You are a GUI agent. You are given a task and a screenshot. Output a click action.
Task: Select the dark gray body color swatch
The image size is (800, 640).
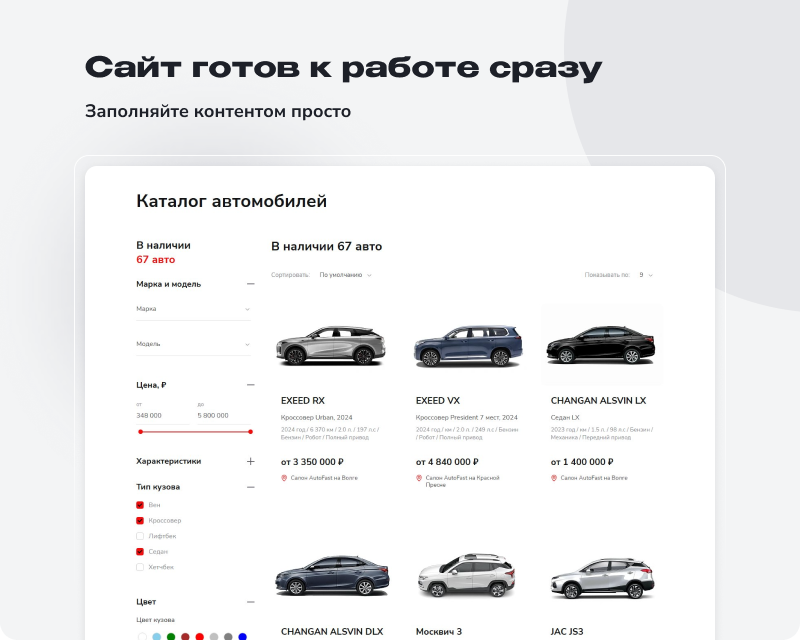coord(228,636)
